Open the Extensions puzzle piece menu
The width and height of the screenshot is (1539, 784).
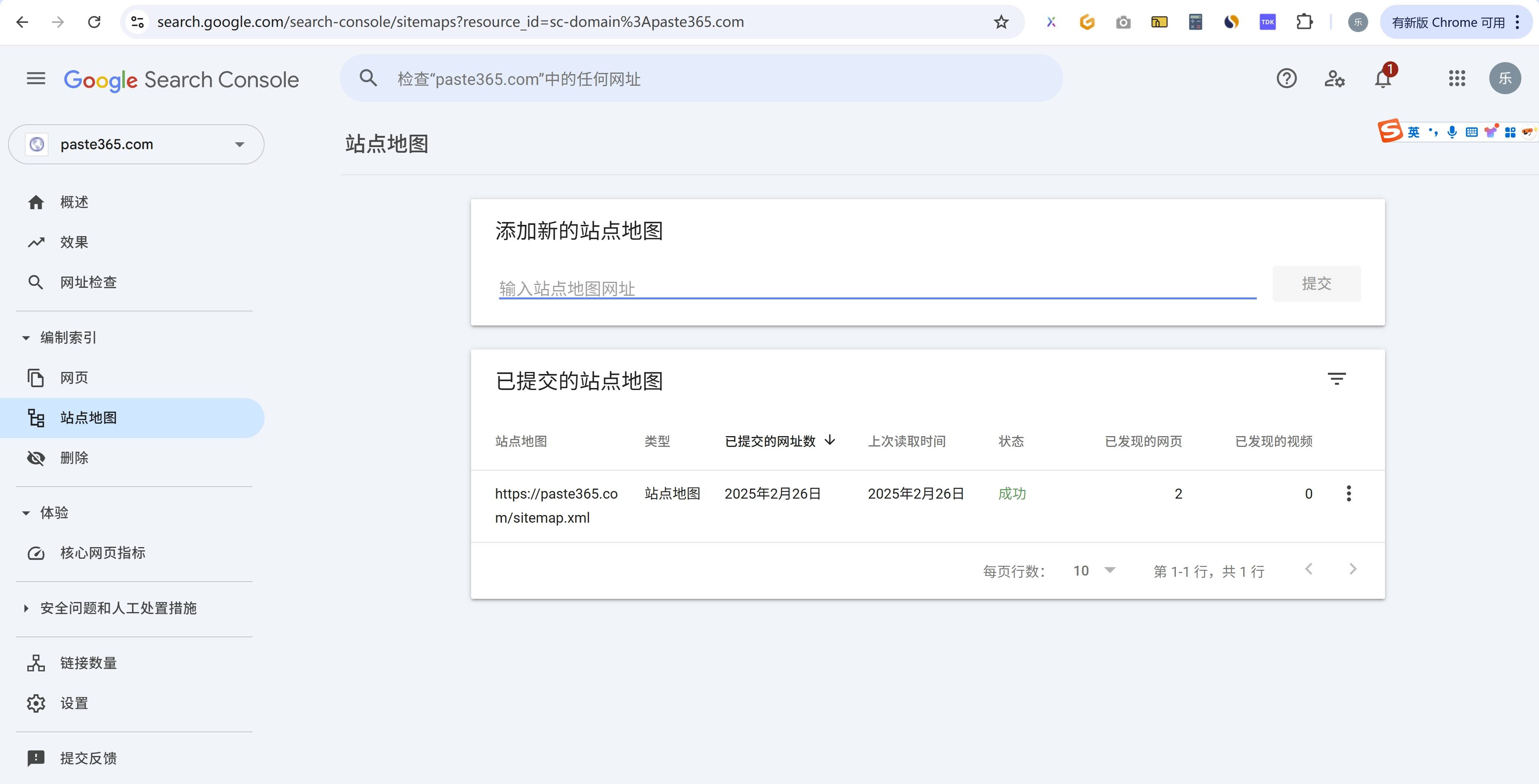[1305, 22]
